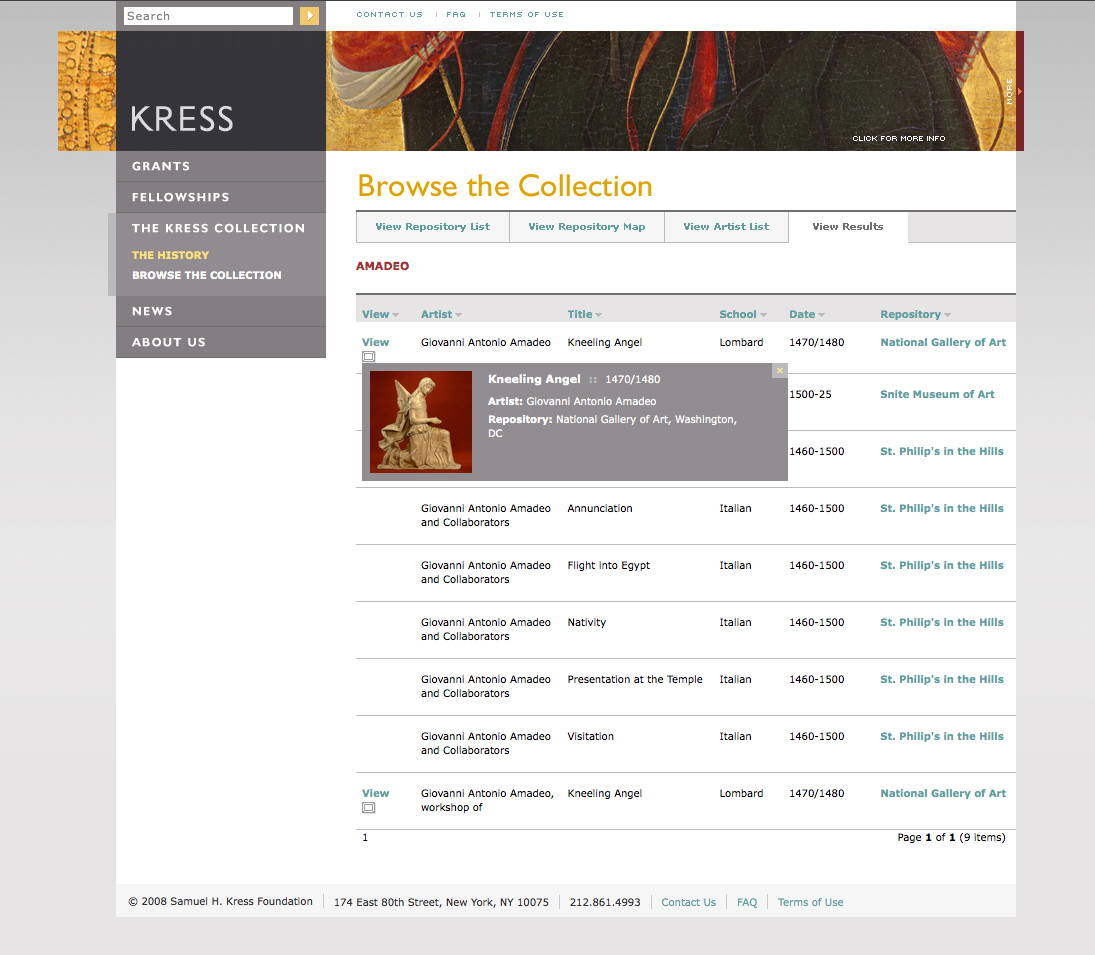Click the Annunciation title cell
This screenshot has height=955, width=1095.
pos(600,508)
